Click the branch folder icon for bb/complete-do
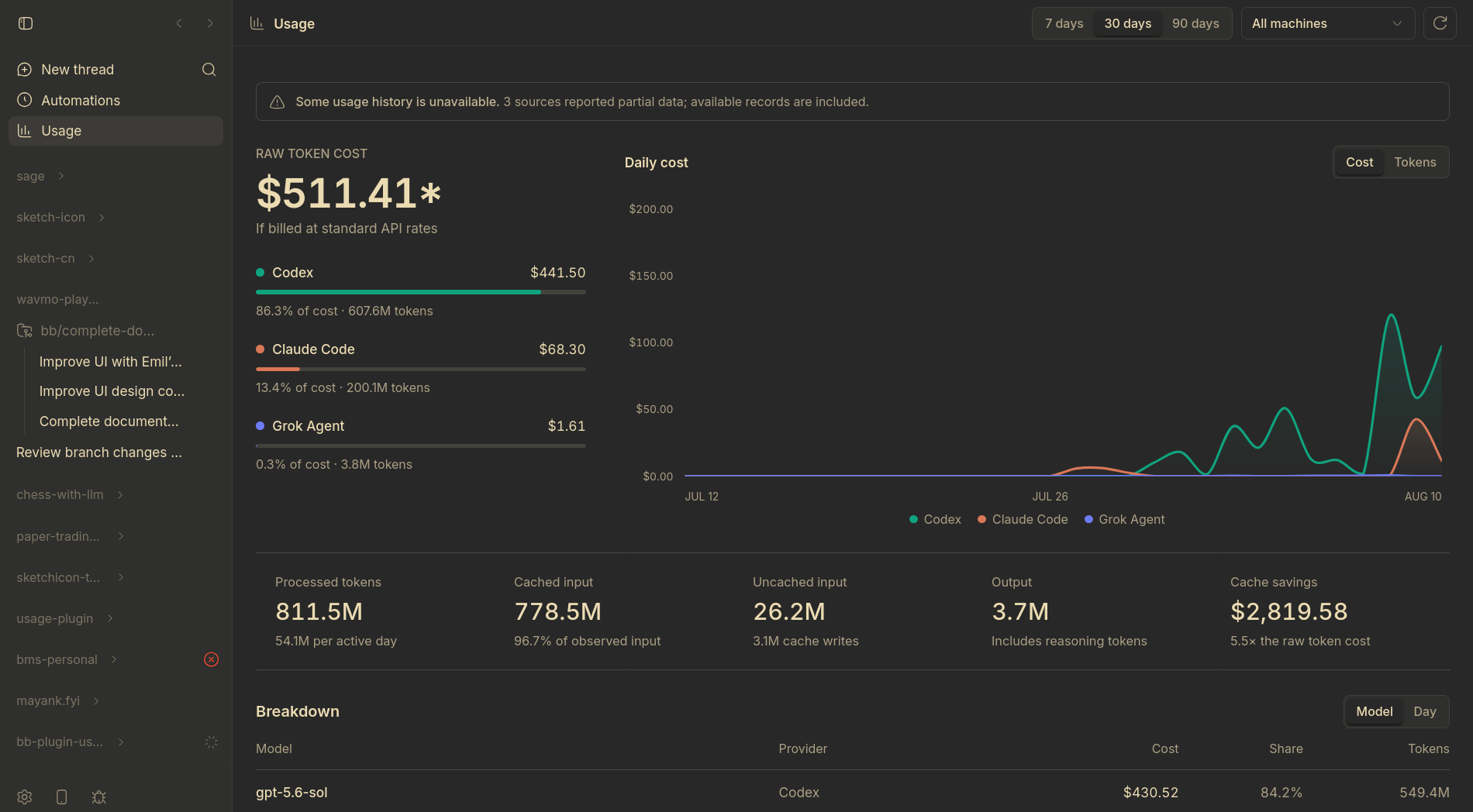 click(x=25, y=331)
